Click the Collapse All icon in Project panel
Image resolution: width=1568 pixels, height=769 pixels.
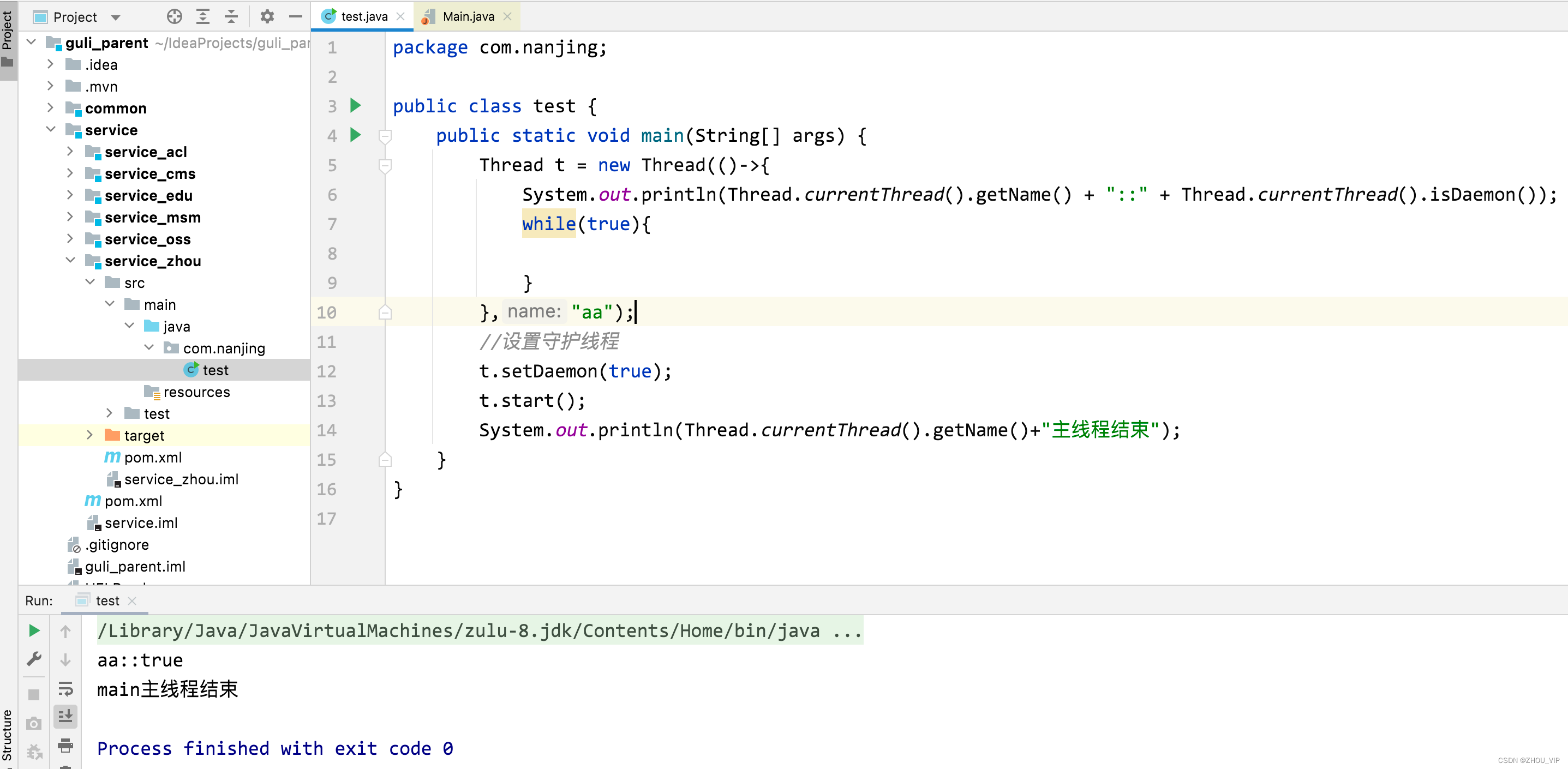[x=231, y=16]
